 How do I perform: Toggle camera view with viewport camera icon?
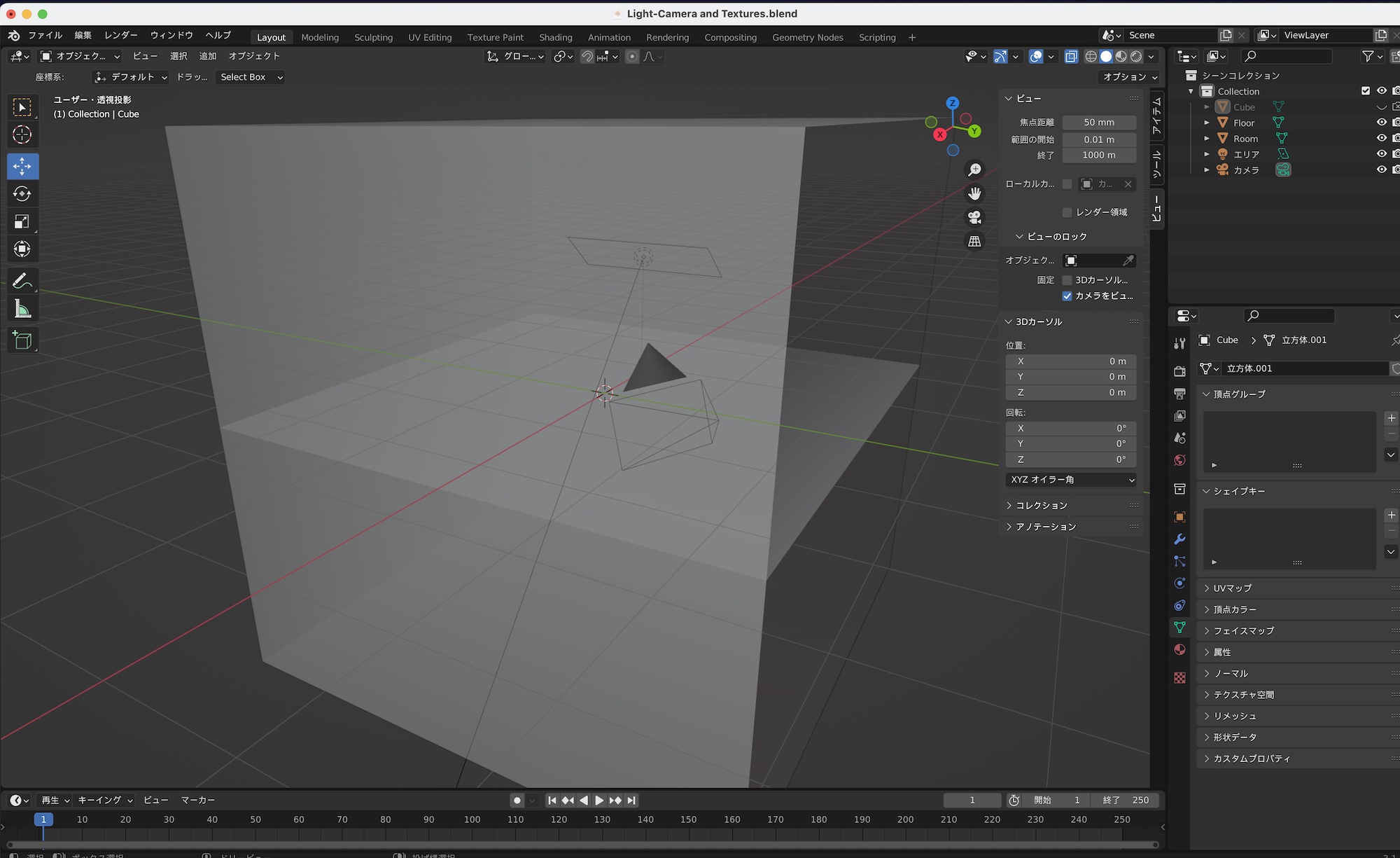click(x=974, y=217)
